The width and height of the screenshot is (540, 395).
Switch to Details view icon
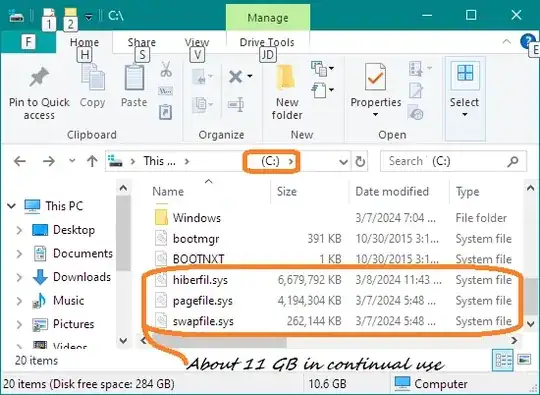click(x=503, y=360)
